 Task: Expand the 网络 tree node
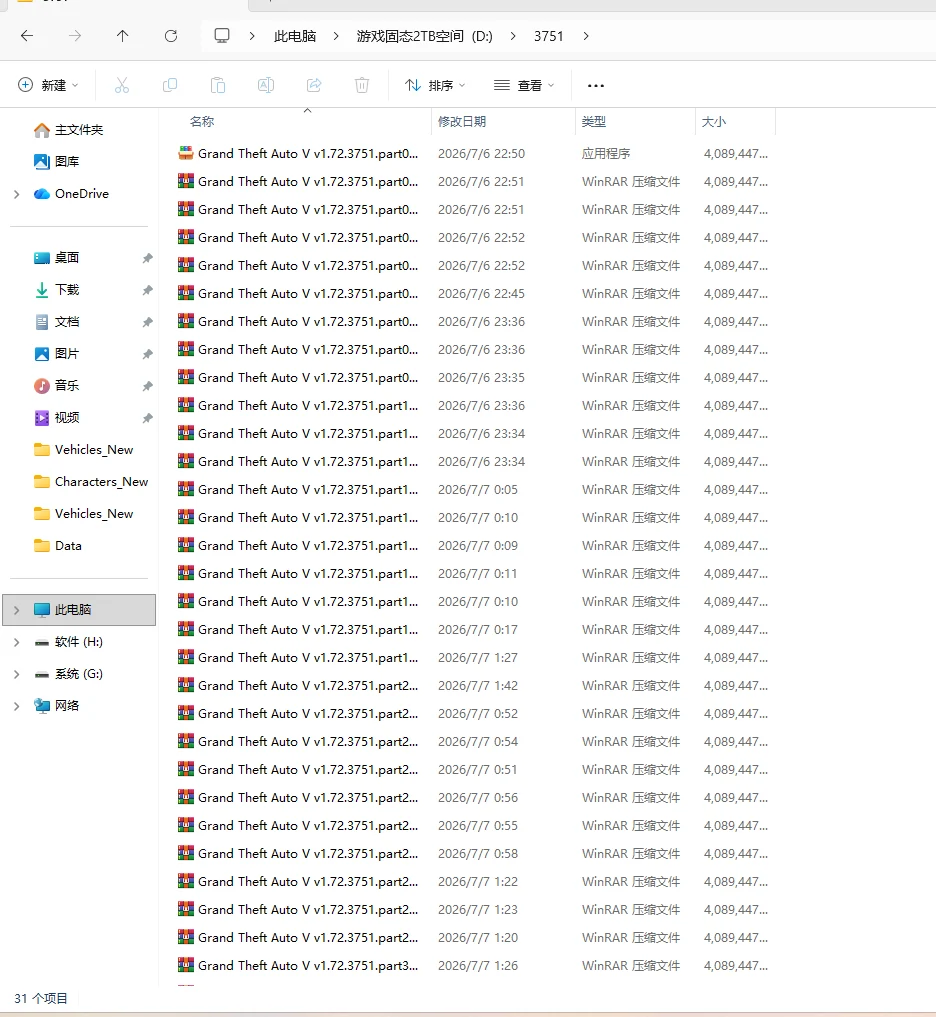pos(17,706)
